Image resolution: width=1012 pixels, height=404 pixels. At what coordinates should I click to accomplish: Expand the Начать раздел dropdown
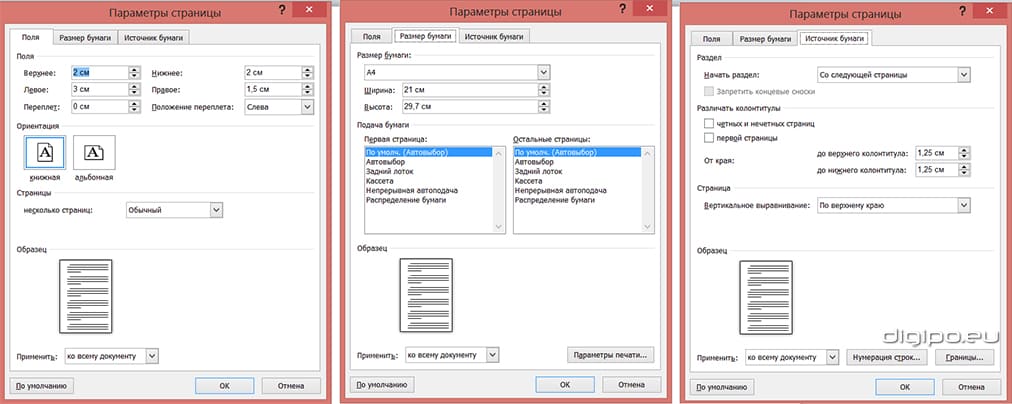(x=964, y=74)
